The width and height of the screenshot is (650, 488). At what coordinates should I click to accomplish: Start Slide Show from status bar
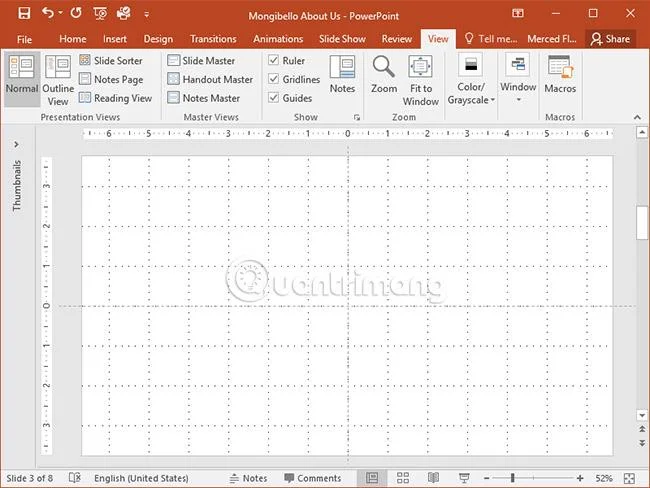tap(464, 478)
